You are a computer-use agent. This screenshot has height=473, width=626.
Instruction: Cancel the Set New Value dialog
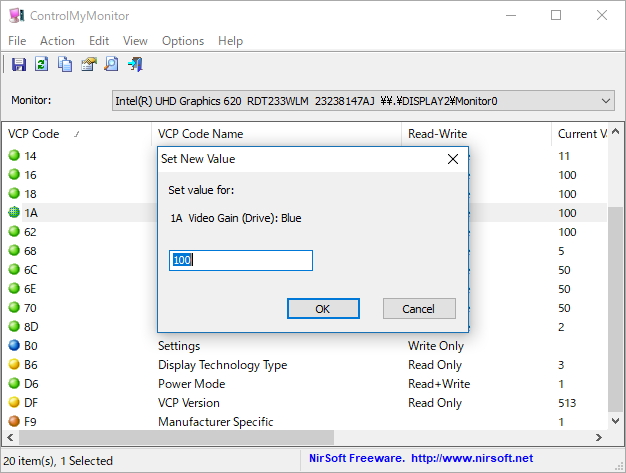419,309
